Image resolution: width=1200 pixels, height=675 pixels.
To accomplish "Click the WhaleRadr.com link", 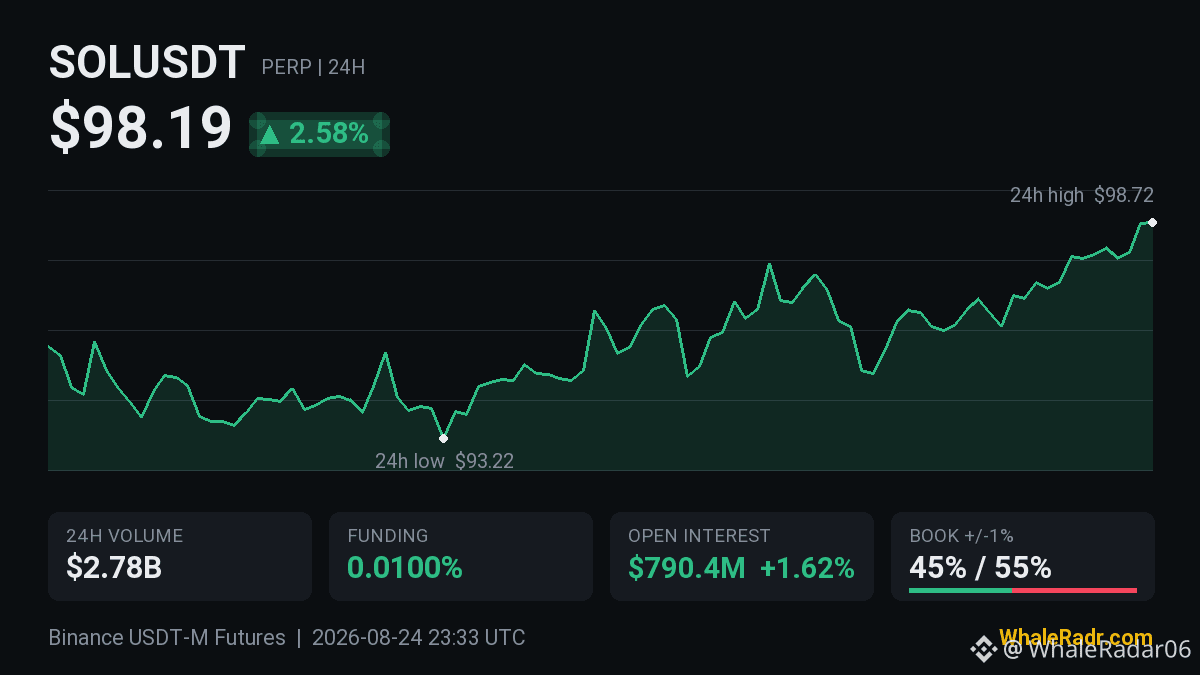I will pos(1075,637).
